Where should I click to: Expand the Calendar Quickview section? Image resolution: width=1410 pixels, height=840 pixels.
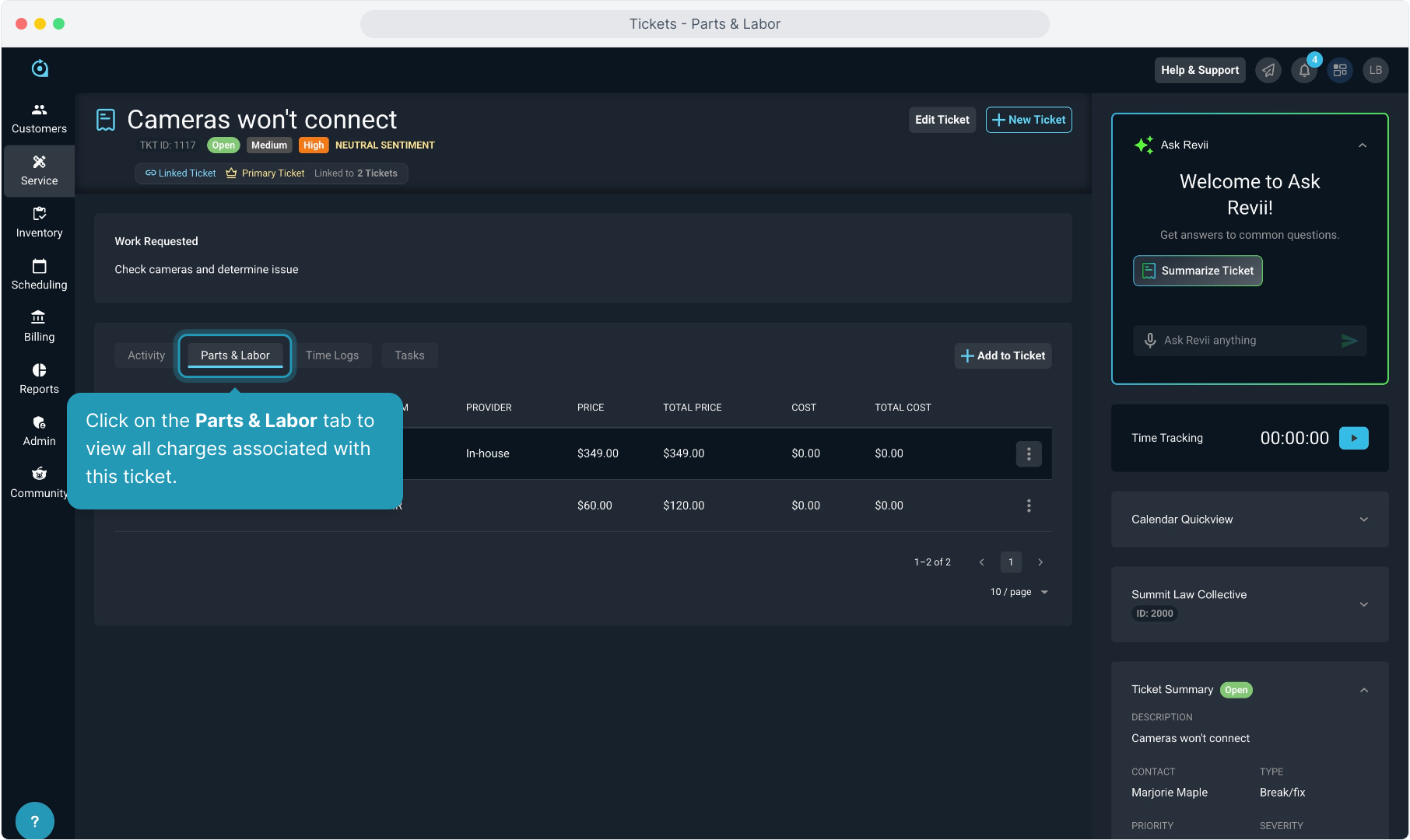pyautogui.click(x=1363, y=520)
